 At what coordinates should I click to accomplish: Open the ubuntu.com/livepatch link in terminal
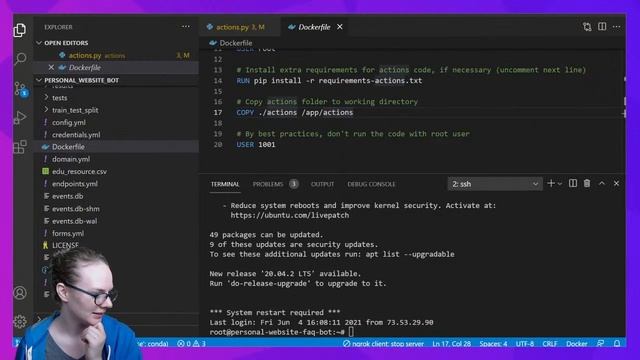289,215
